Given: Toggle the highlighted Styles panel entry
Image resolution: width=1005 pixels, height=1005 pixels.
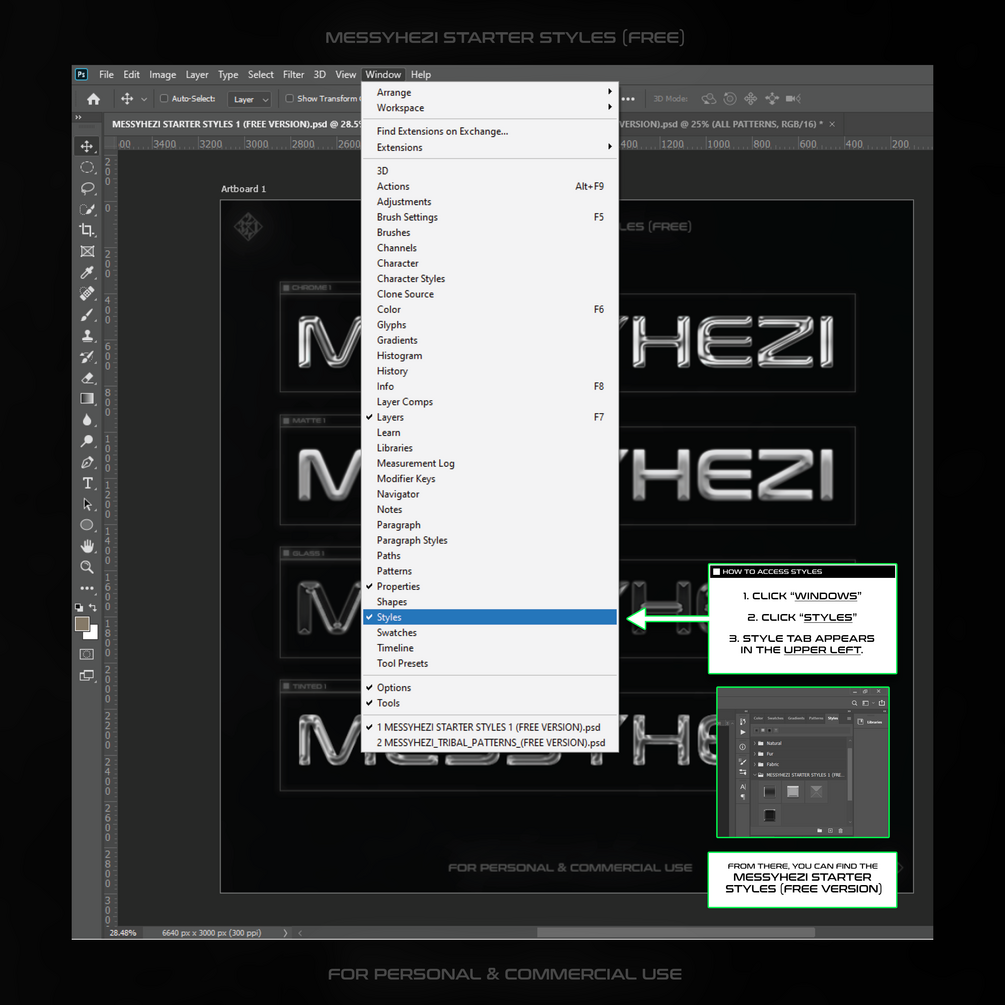Looking at the screenshot, I should click(490, 617).
